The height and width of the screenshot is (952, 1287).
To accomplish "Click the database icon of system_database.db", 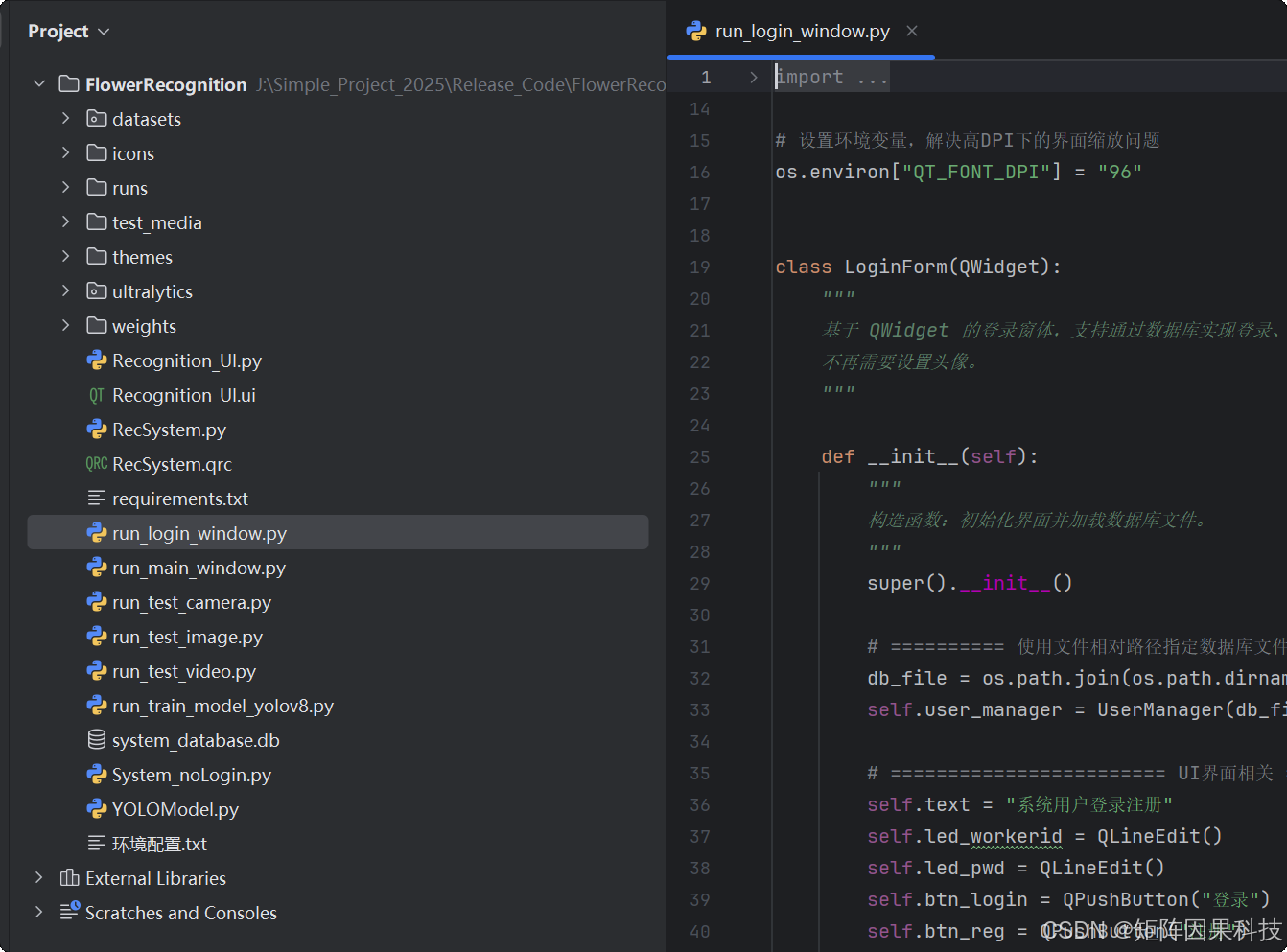I will click(96, 740).
